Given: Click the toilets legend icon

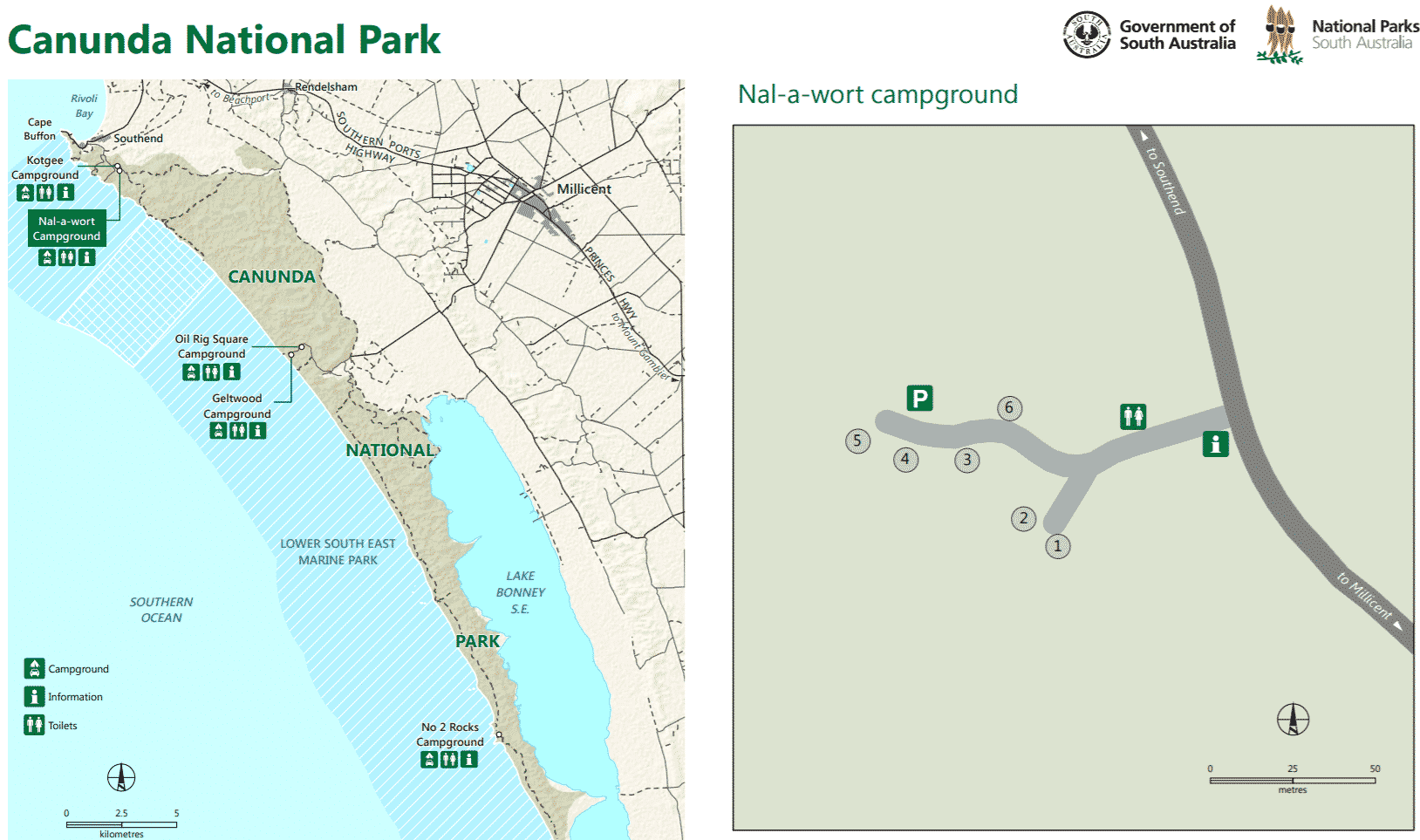Looking at the screenshot, I should coord(34,725).
